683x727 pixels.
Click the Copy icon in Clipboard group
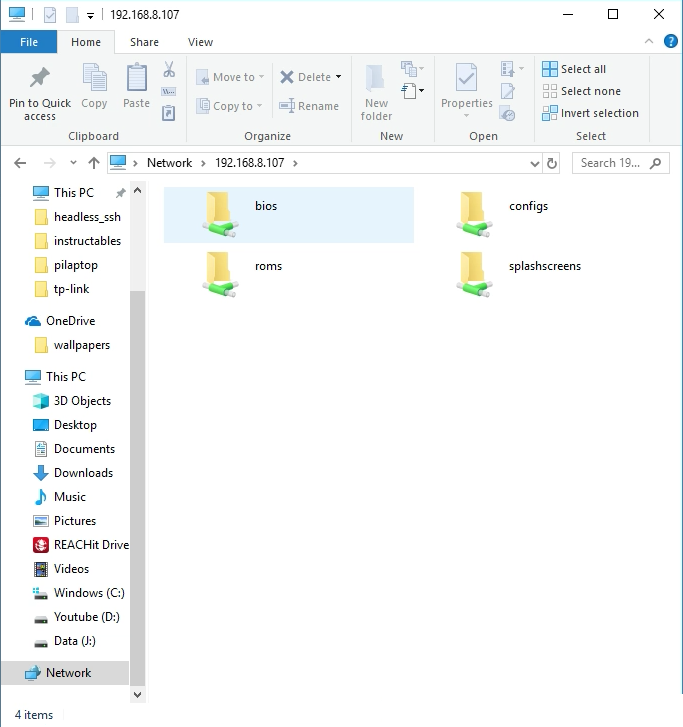[94, 77]
